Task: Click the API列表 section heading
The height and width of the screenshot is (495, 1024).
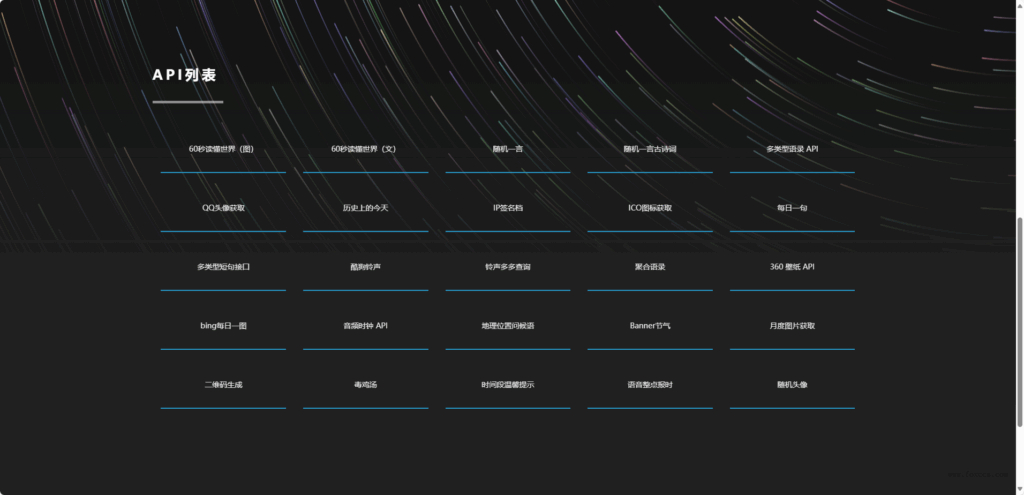Action: pyautogui.click(x=184, y=75)
